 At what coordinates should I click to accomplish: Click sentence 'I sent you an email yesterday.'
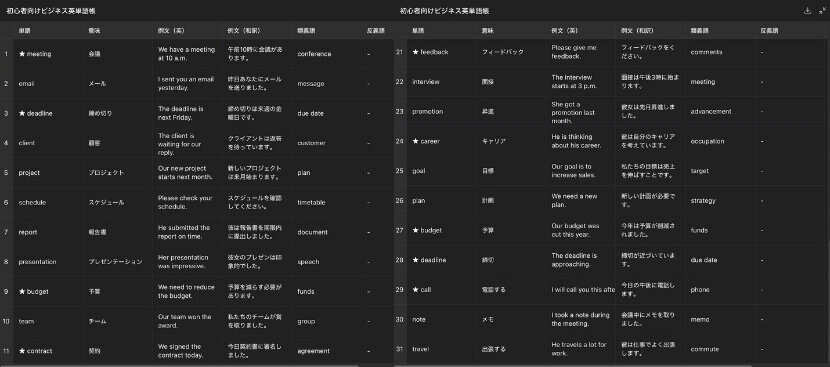[x=186, y=84]
